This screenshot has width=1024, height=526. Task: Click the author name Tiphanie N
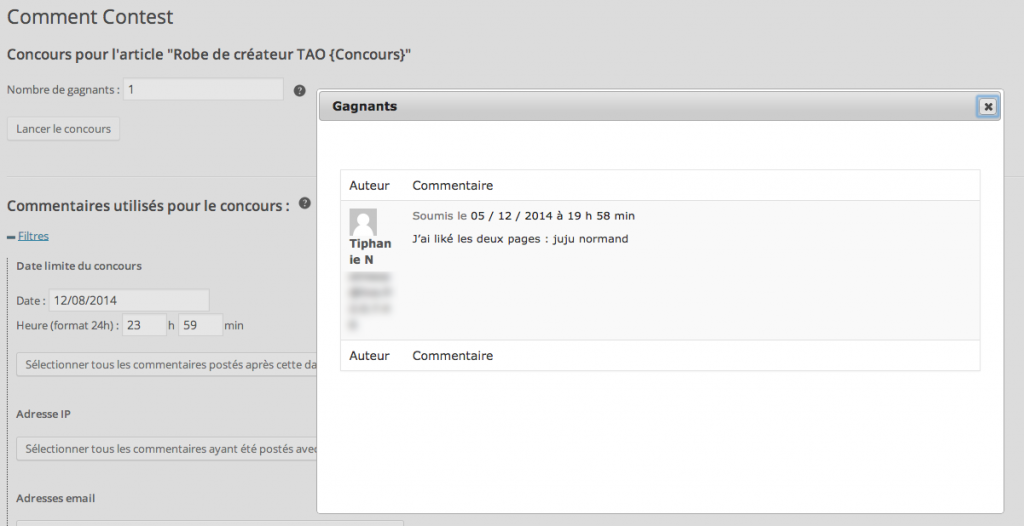click(x=370, y=252)
